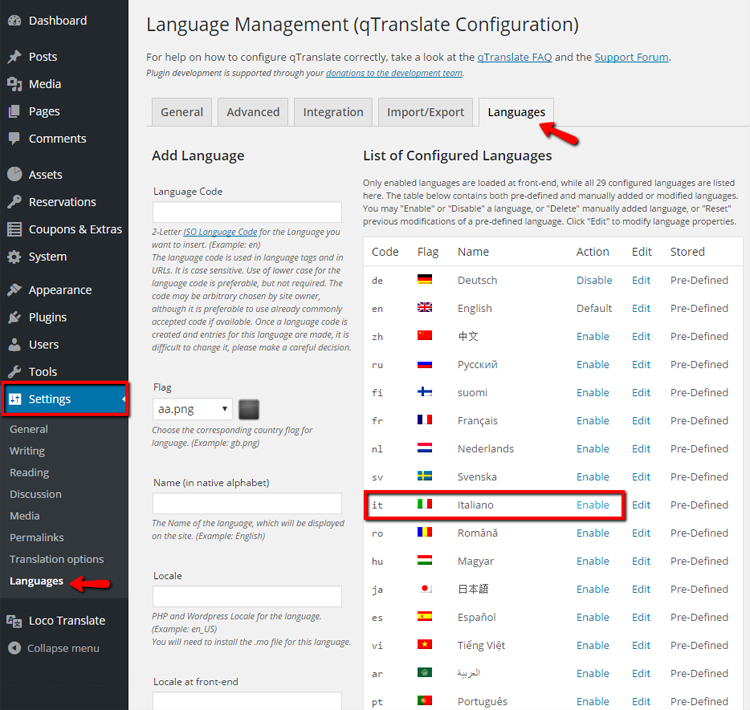Click the Japanese flag in the ja row
Viewport: 750px width, 710px height.
click(x=425, y=588)
